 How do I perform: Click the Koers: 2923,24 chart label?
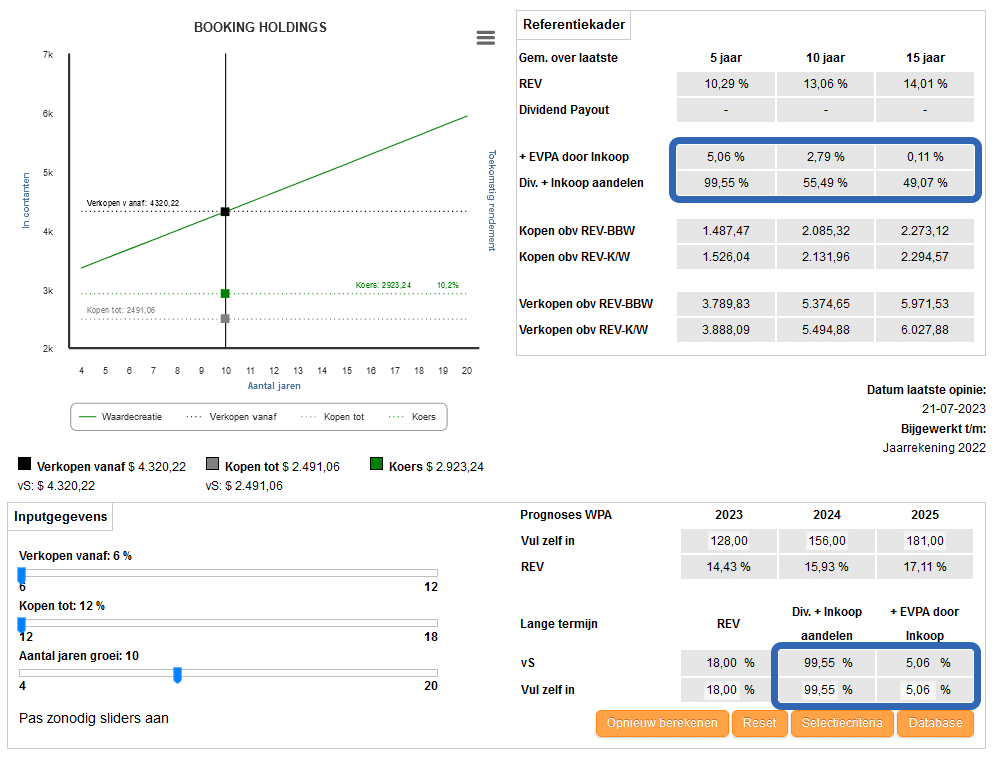click(x=383, y=285)
